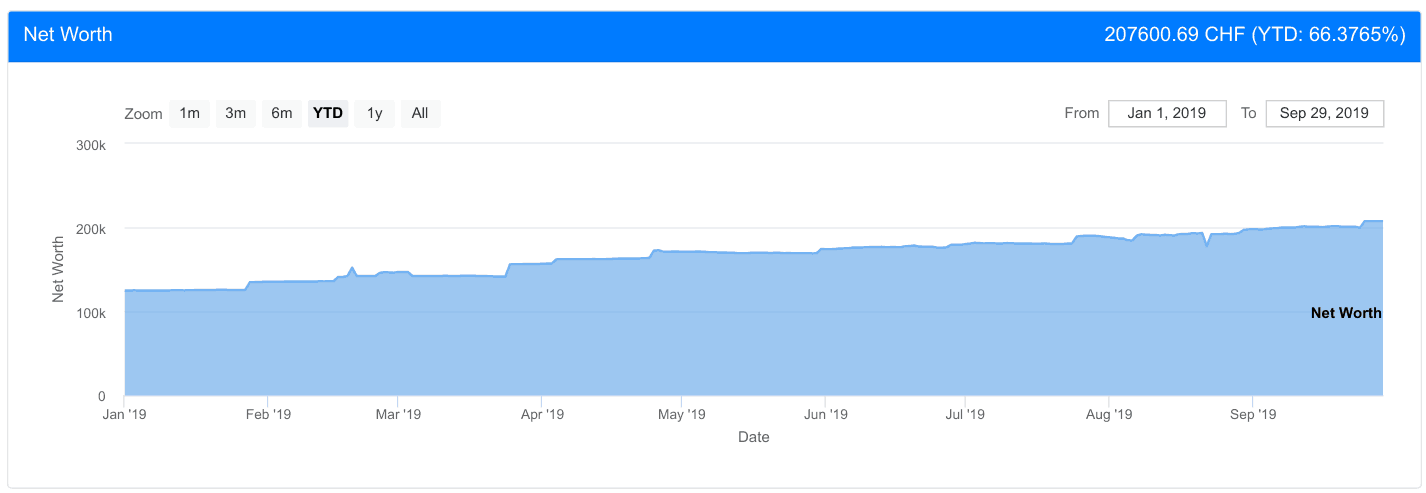The height and width of the screenshot is (493, 1426).
Task: Click the Net Worth panel header title
Action: (x=68, y=34)
